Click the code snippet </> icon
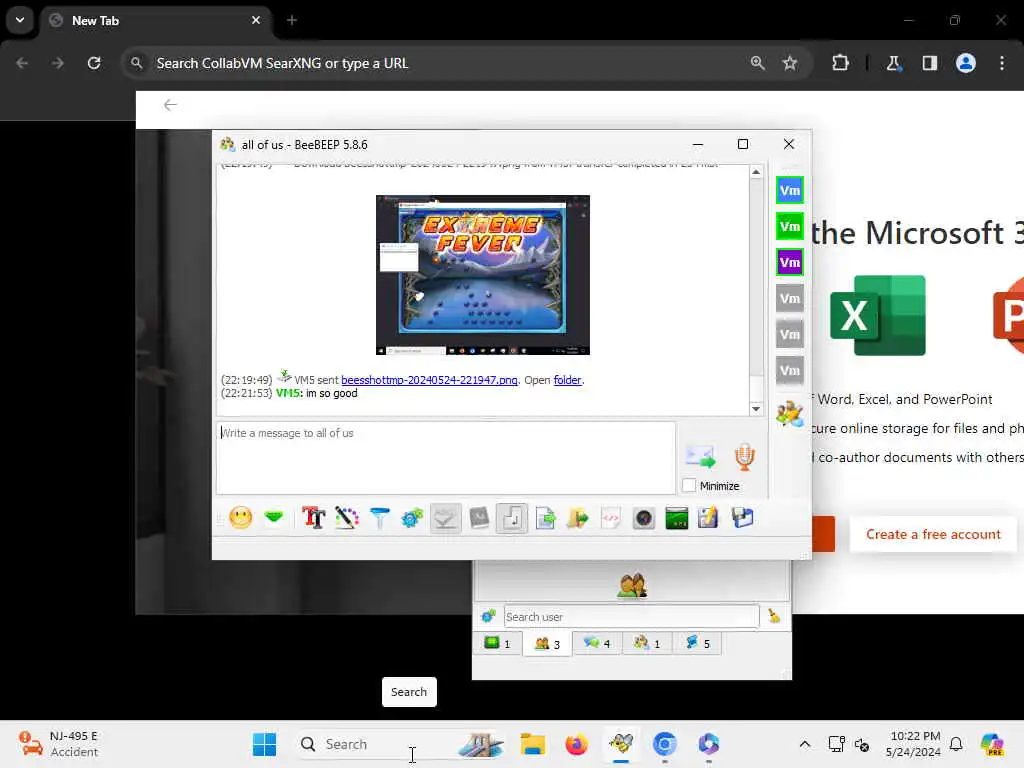The height and width of the screenshot is (768, 1024). pyautogui.click(x=611, y=519)
